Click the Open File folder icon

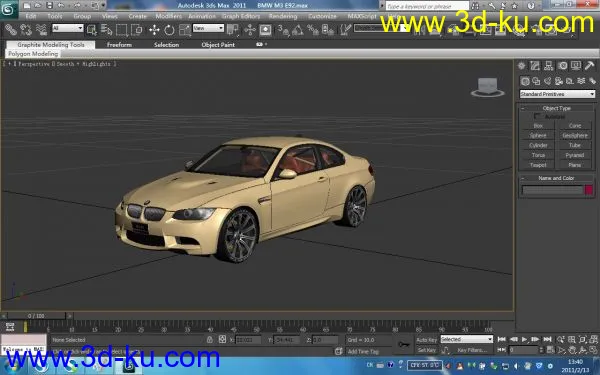coord(38,5)
